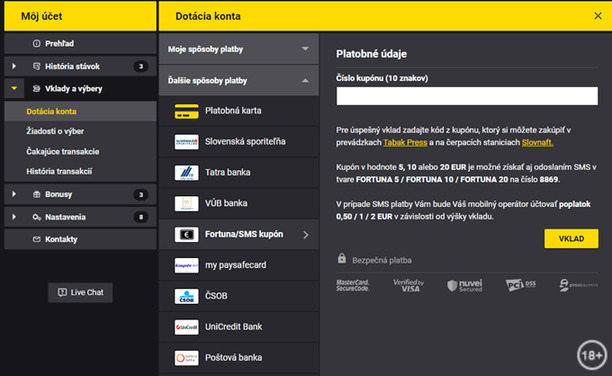Click the Prehľad info icon
Screen dimensions: 612x376
point(36,43)
